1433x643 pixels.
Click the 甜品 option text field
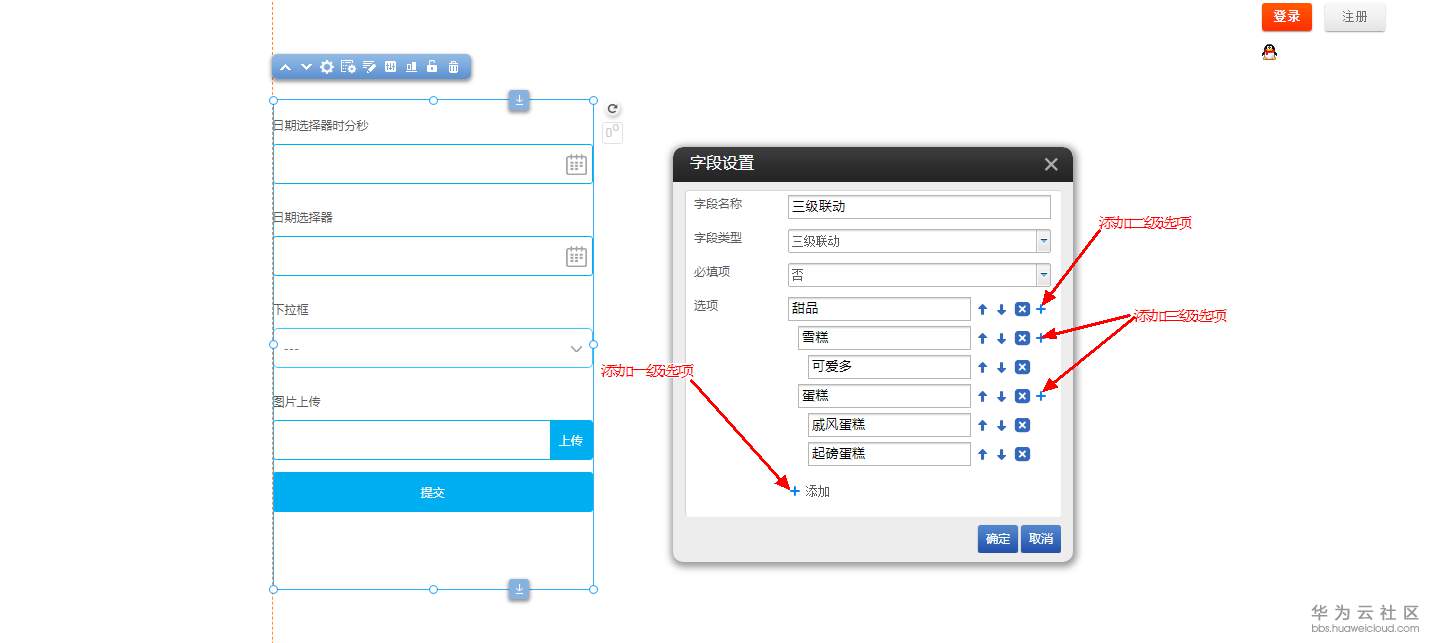(x=879, y=309)
